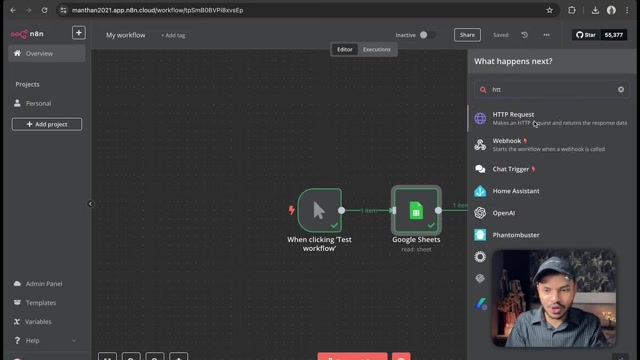640x360 pixels.
Task: Click the node search field
Action: click(551, 89)
